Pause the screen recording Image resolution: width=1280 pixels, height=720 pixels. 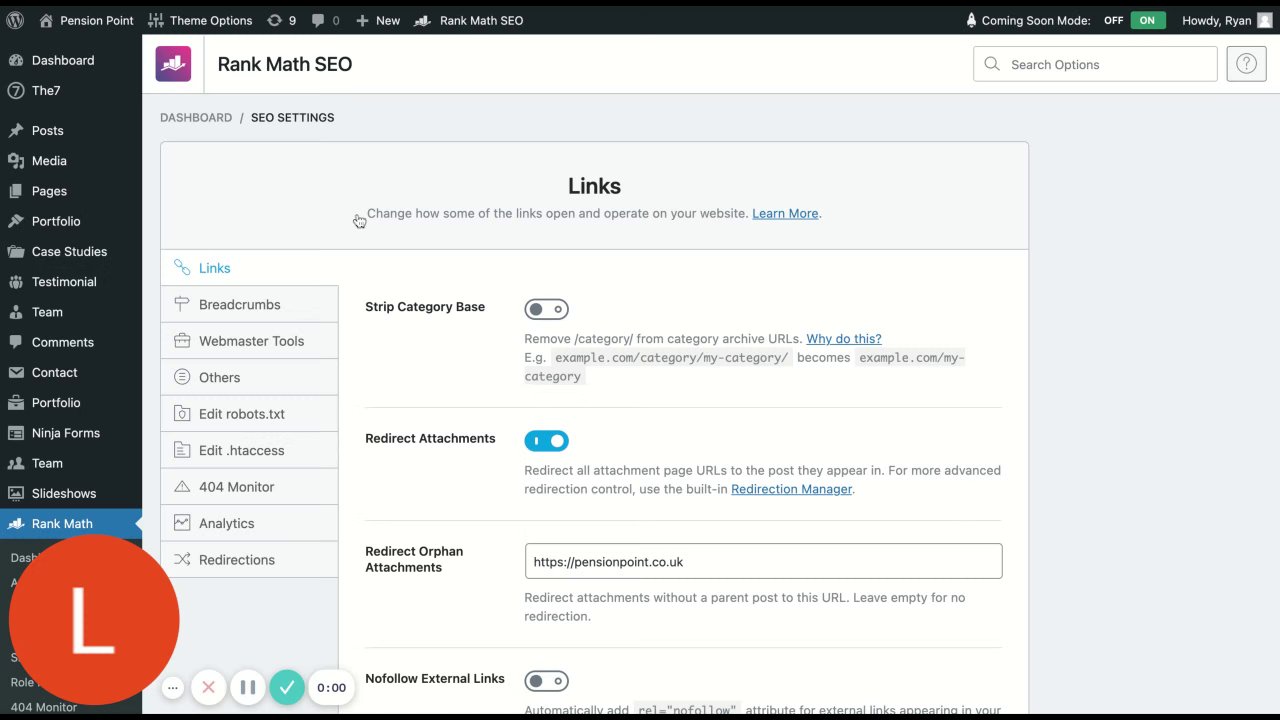248,687
